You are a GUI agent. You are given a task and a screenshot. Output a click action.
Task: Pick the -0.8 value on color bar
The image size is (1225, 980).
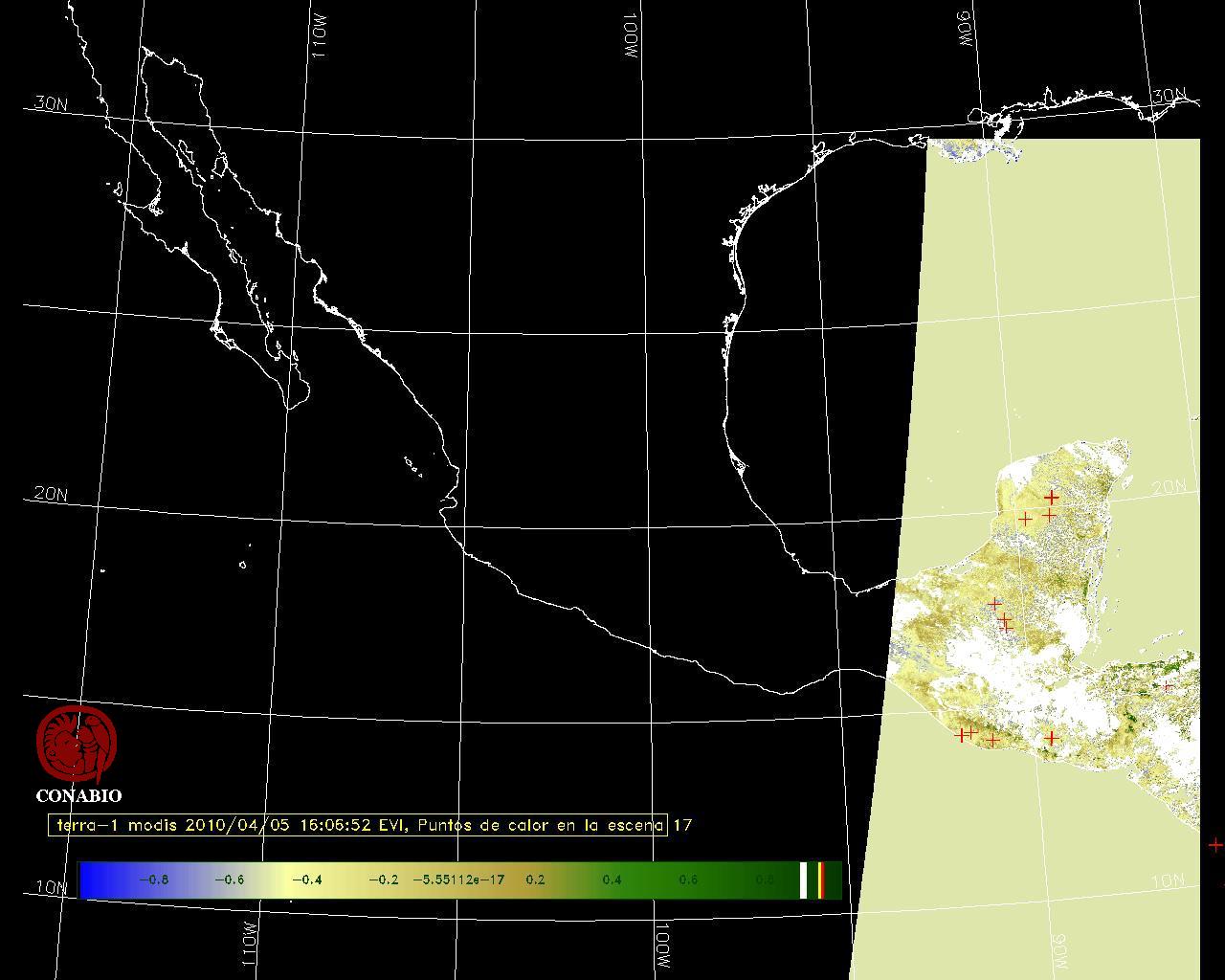point(153,880)
